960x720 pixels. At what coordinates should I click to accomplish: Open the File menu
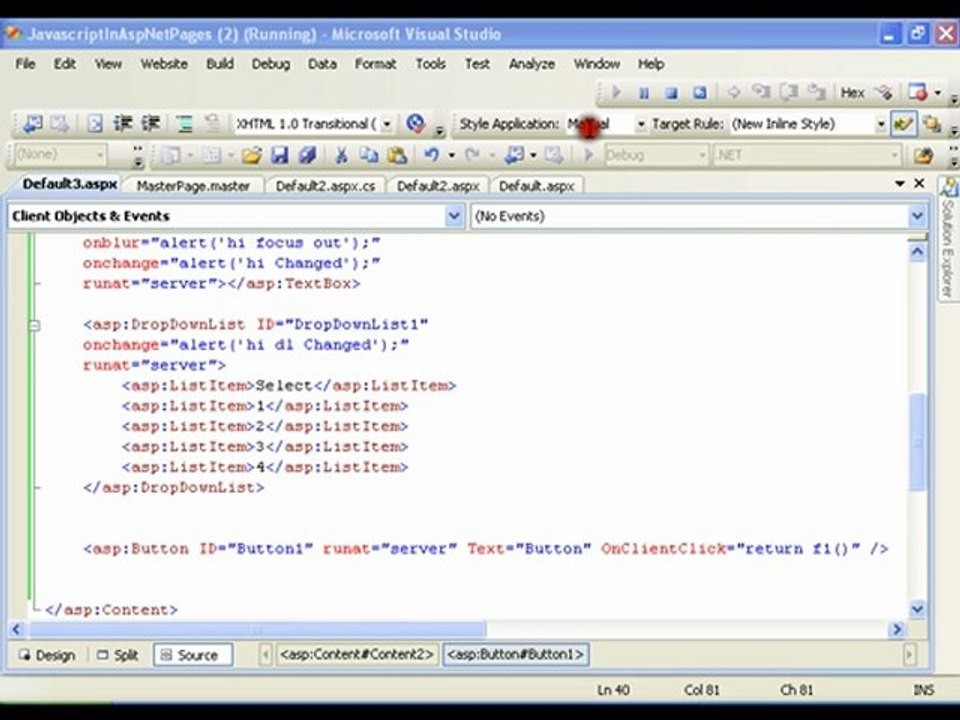(x=25, y=64)
